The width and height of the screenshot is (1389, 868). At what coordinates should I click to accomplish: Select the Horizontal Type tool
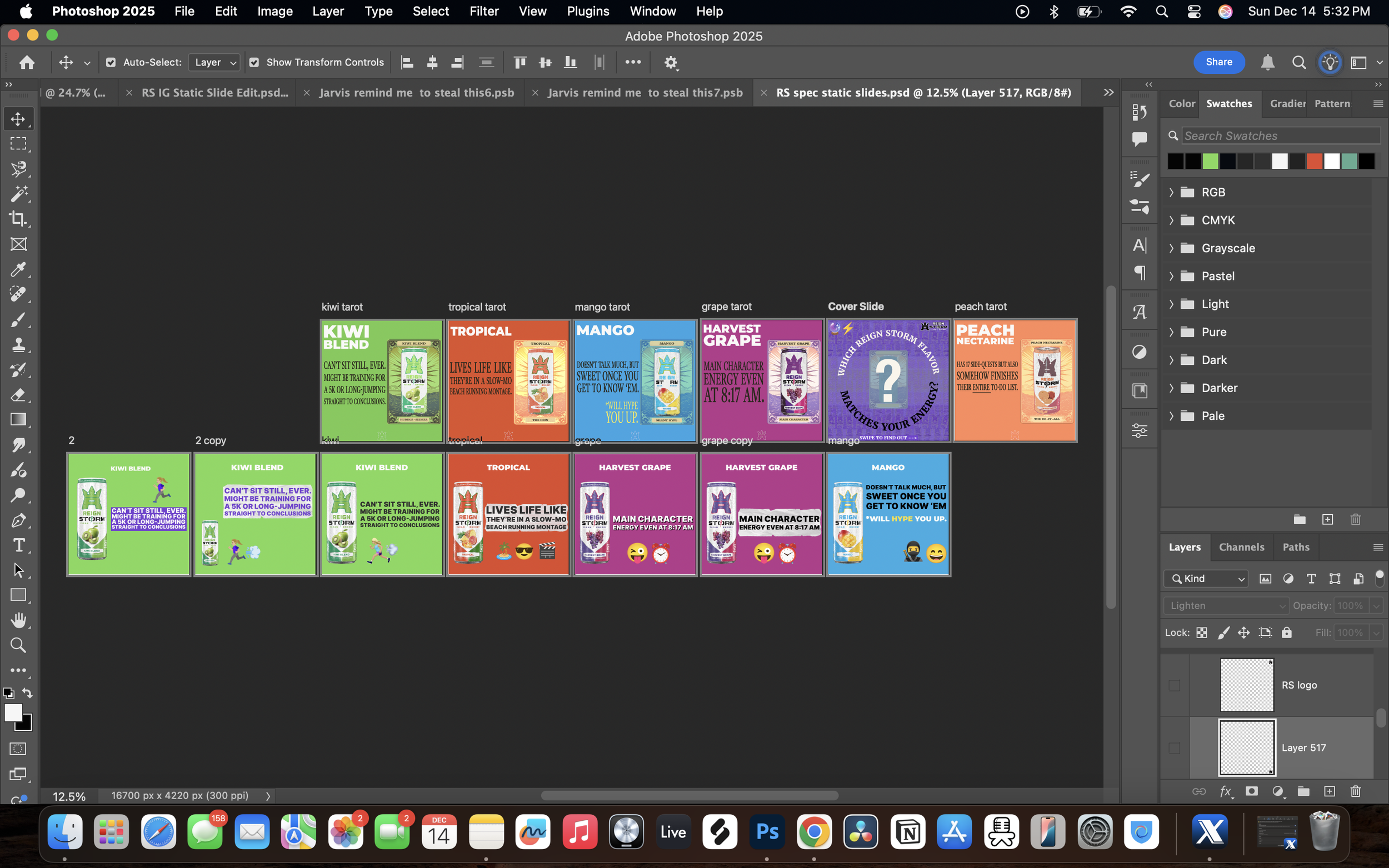click(18, 545)
